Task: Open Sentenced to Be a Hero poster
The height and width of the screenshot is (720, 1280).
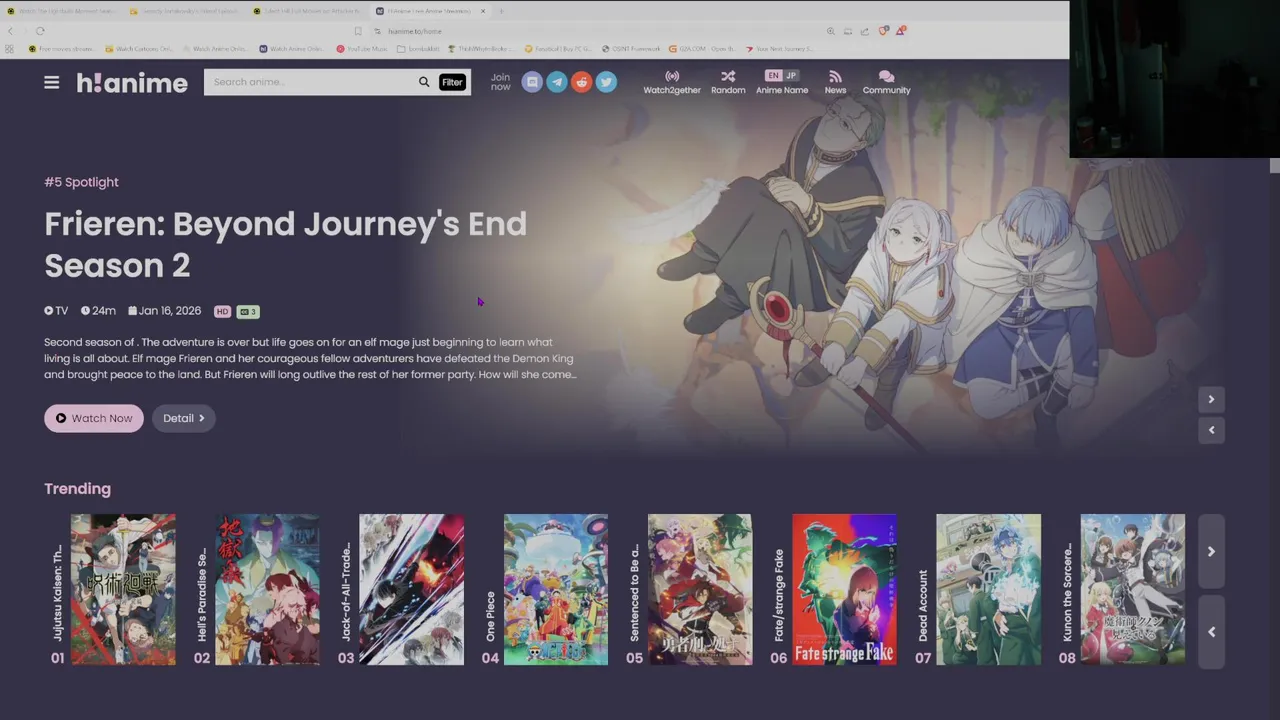Action: (x=699, y=589)
